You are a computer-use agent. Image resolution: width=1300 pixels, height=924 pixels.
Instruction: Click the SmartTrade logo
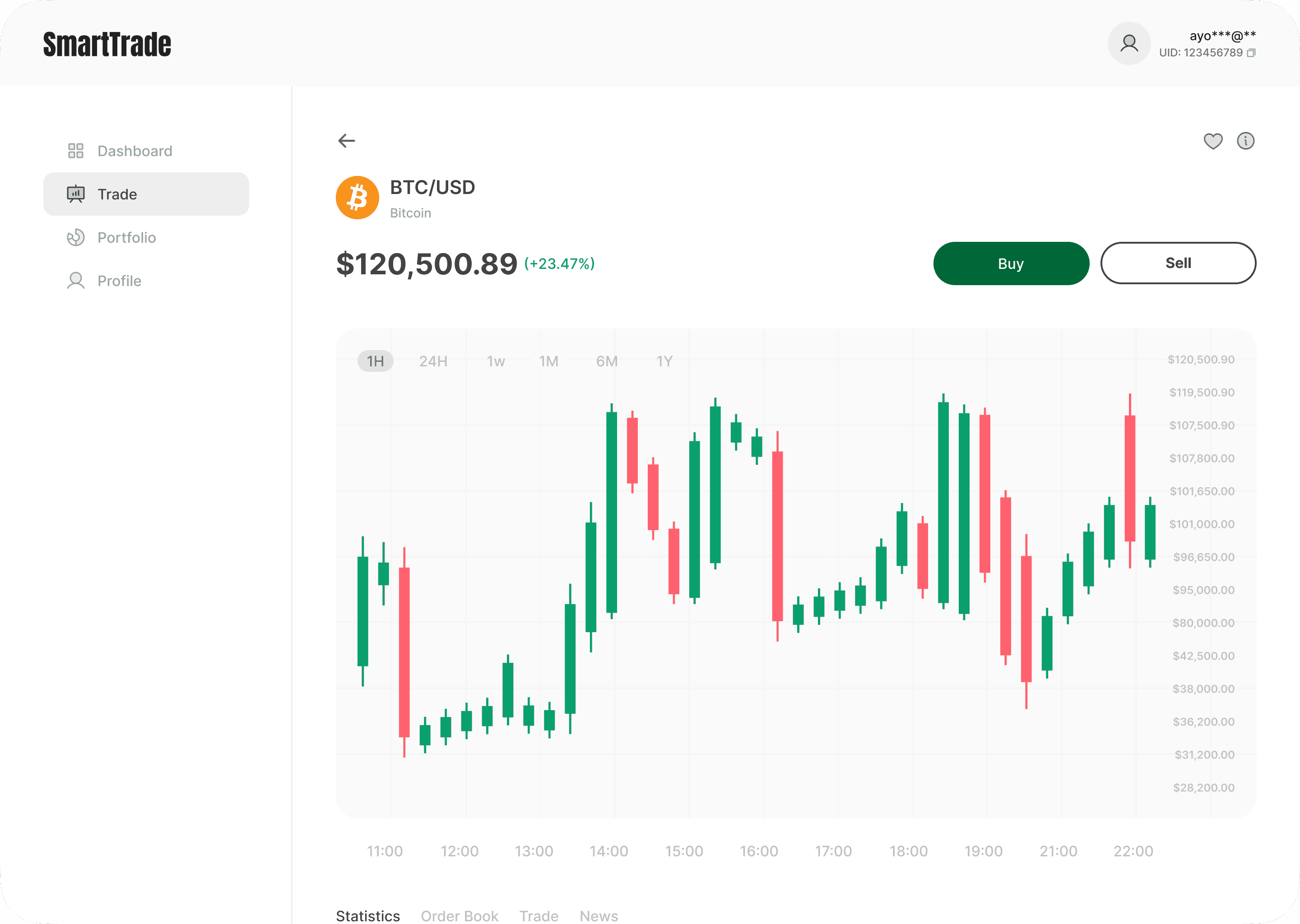point(107,44)
